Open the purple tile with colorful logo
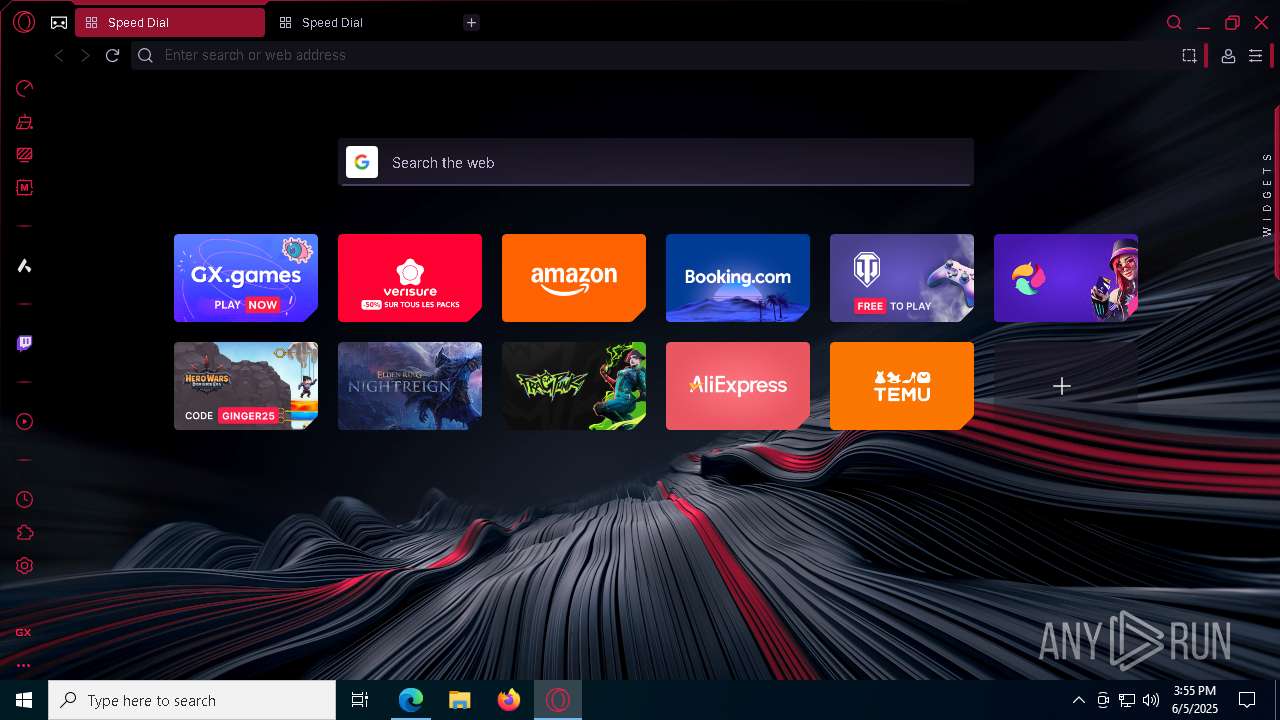Screen dimensions: 1280x720 tap(1066, 278)
